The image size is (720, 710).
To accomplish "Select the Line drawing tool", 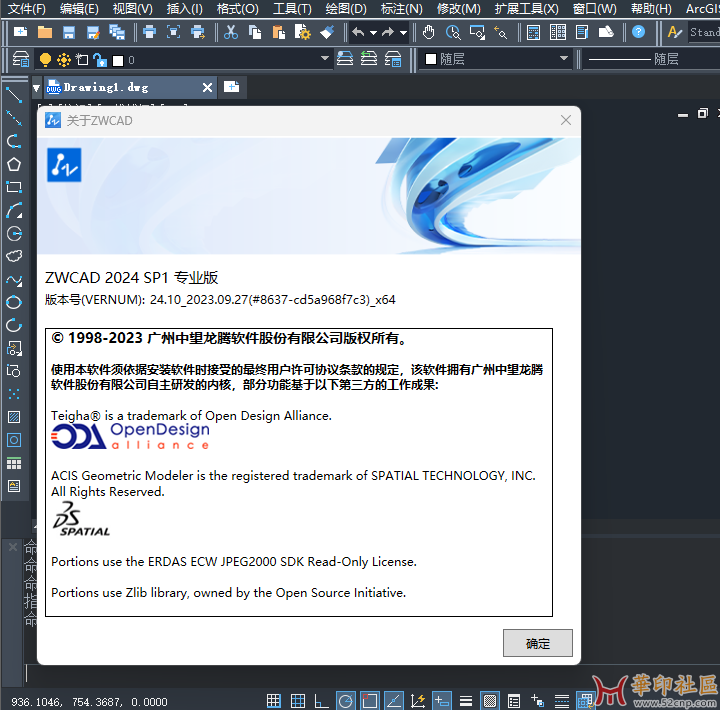I will pyautogui.click(x=14, y=96).
